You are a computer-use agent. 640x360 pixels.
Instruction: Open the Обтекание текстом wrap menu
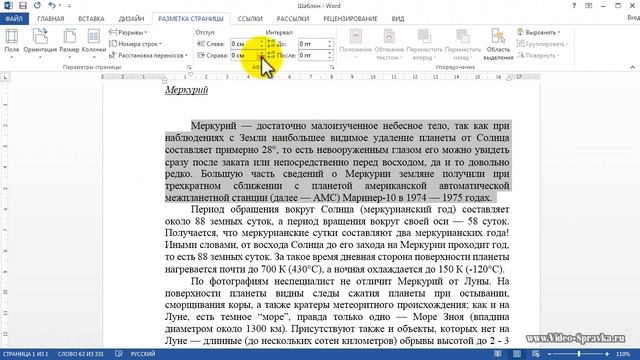pos(389,44)
